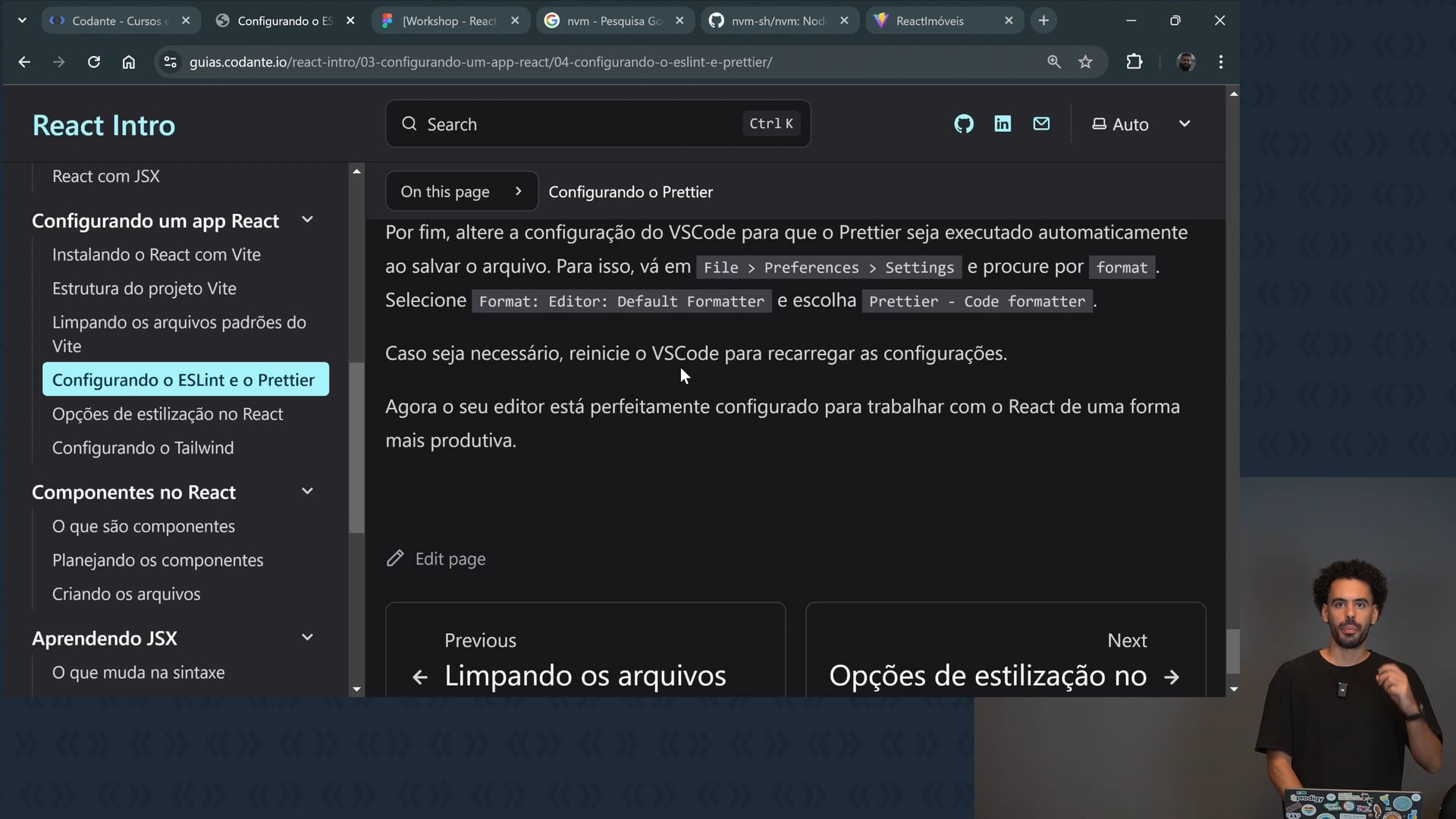This screenshot has height=819, width=1456.
Task: Click the page scrollbar down arrow
Action: 1234,689
